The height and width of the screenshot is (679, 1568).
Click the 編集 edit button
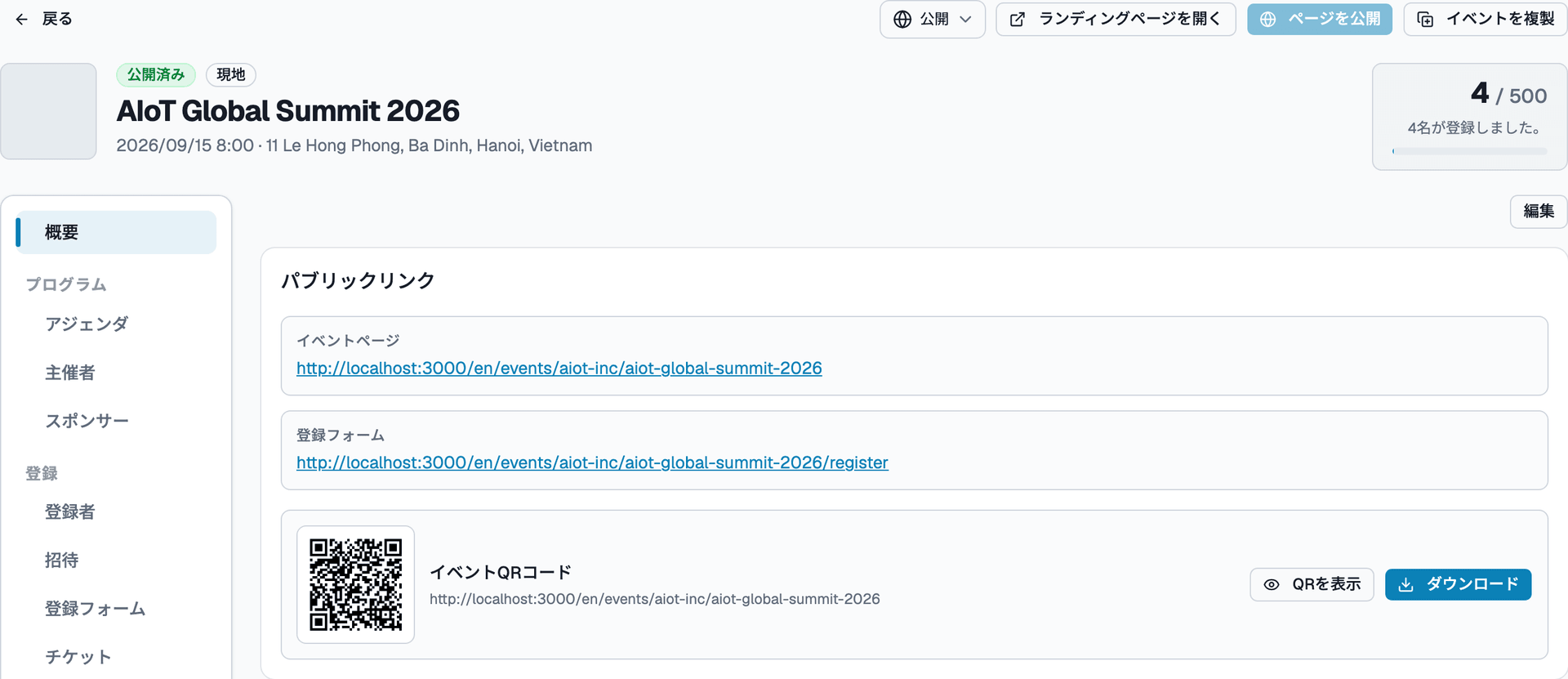pyautogui.click(x=1539, y=212)
